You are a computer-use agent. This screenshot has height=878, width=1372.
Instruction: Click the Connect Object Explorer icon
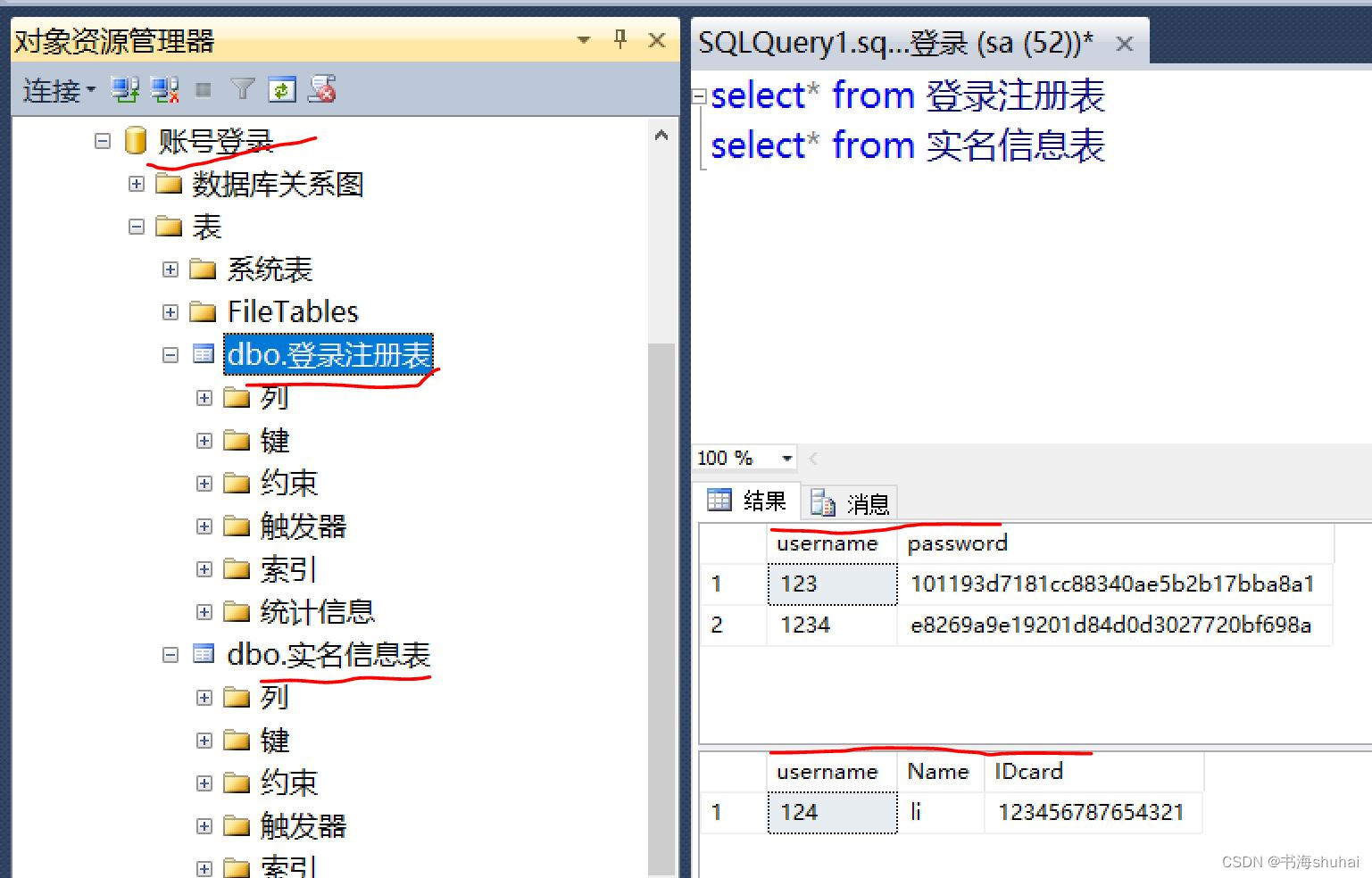125,89
